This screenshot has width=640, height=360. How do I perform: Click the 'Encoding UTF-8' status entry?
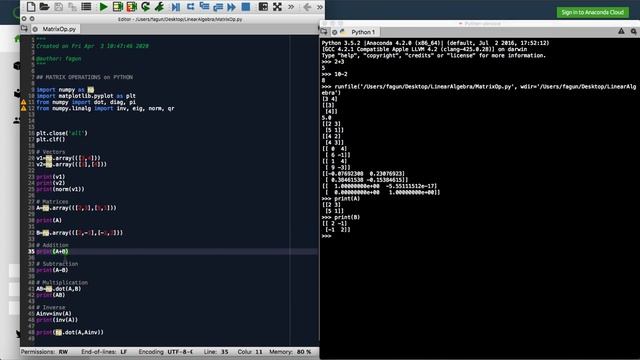coord(165,352)
